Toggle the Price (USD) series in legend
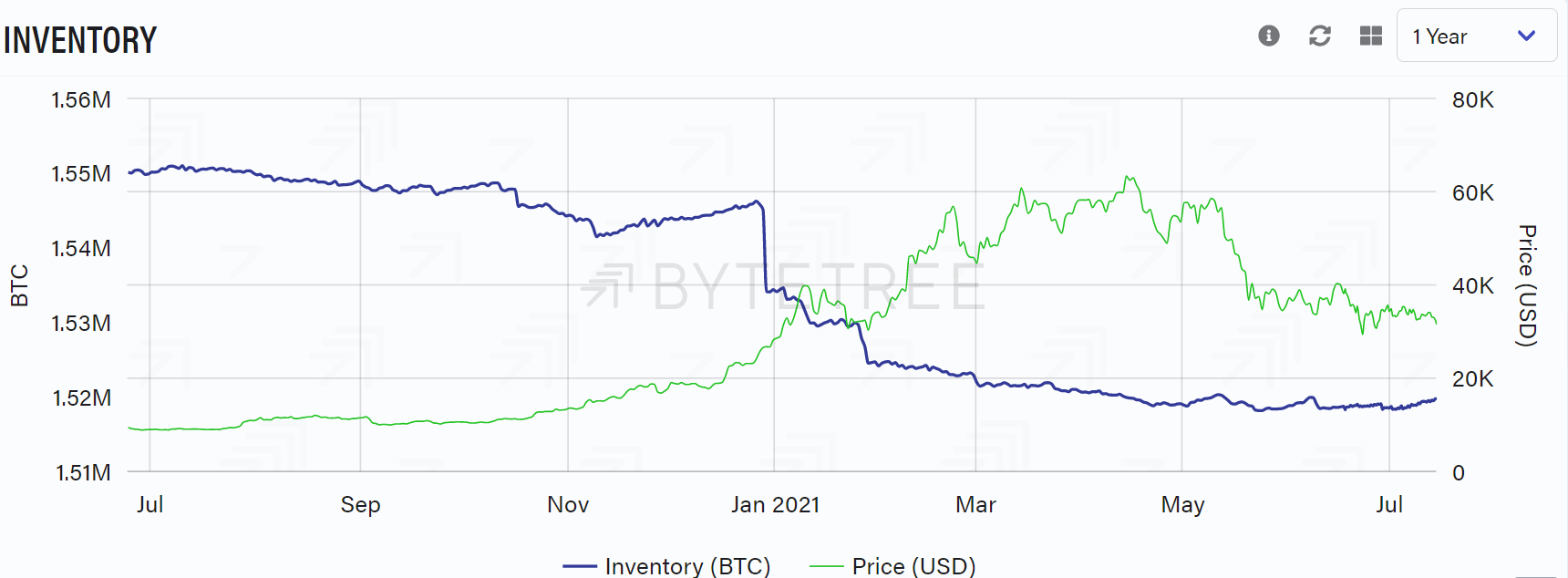1568x578 pixels. click(892, 566)
